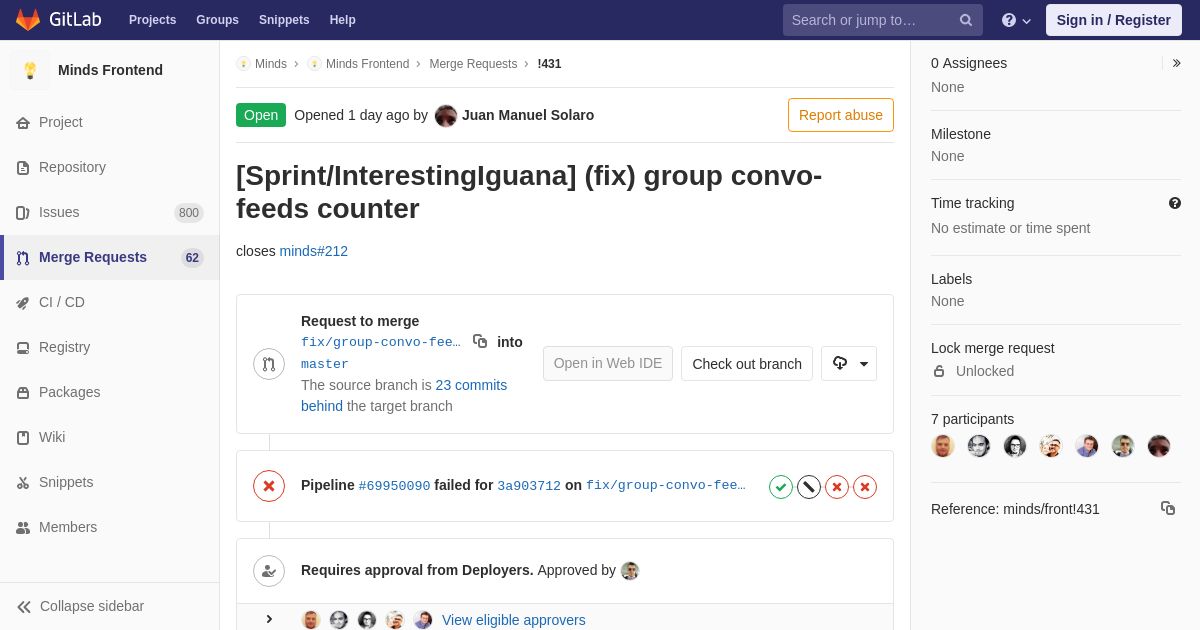
Task: Copy the source branch name icon
Action: [x=480, y=341]
